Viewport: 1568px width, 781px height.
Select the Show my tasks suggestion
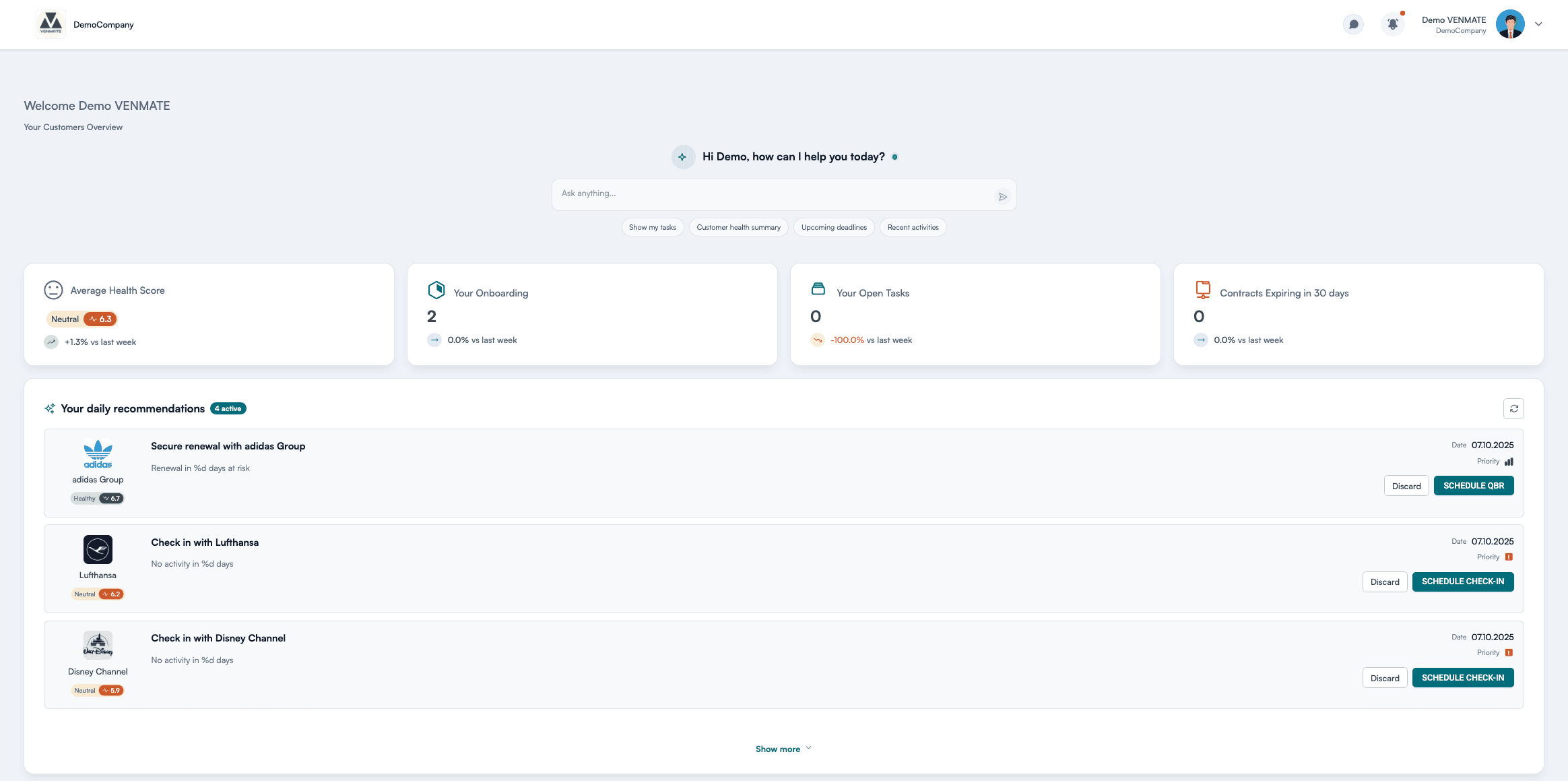pos(652,227)
